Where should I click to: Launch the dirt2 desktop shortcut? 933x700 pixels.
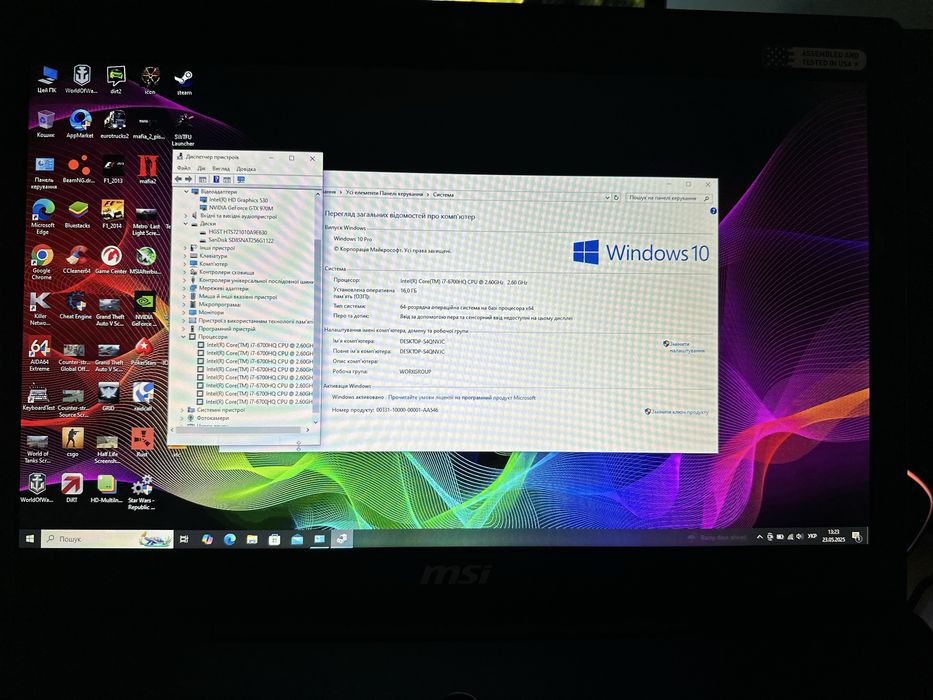116,80
